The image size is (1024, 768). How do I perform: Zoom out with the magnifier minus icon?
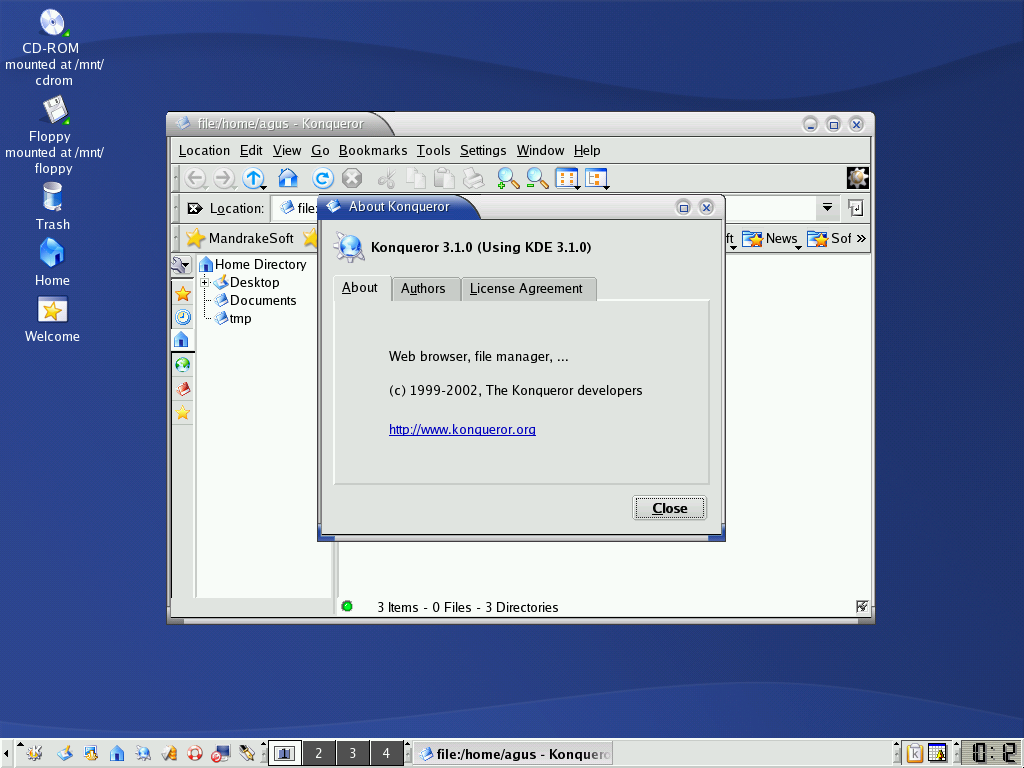[x=537, y=178]
